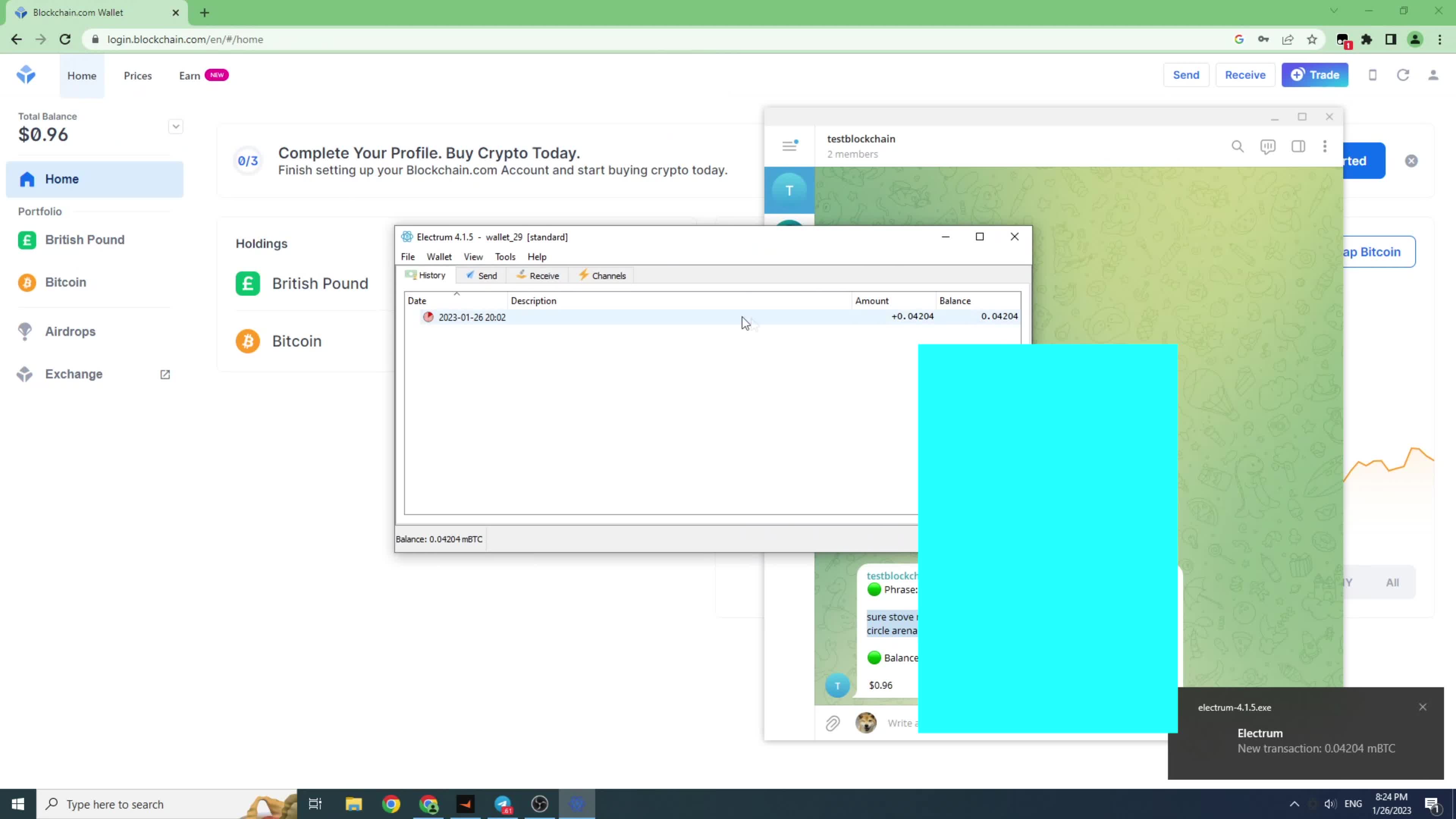Expand the Total Balance dropdown arrow

[x=175, y=127]
